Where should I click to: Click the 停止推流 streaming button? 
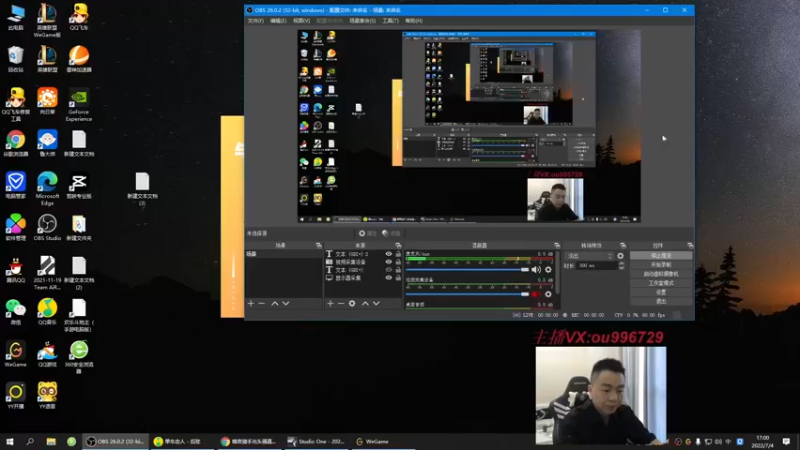click(x=661, y=256)
